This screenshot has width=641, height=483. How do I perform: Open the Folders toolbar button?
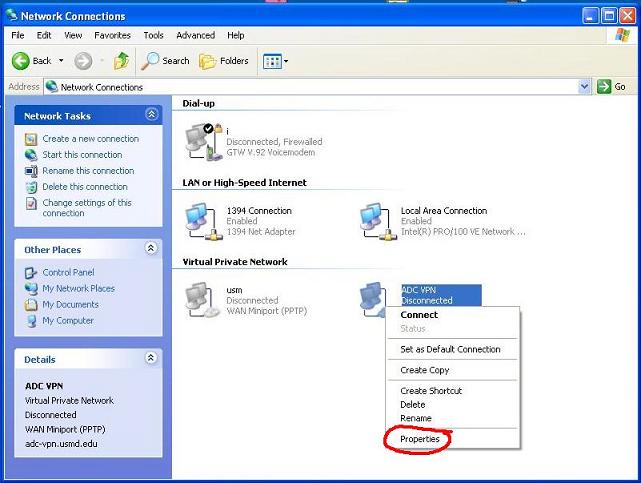pos(224,61)
